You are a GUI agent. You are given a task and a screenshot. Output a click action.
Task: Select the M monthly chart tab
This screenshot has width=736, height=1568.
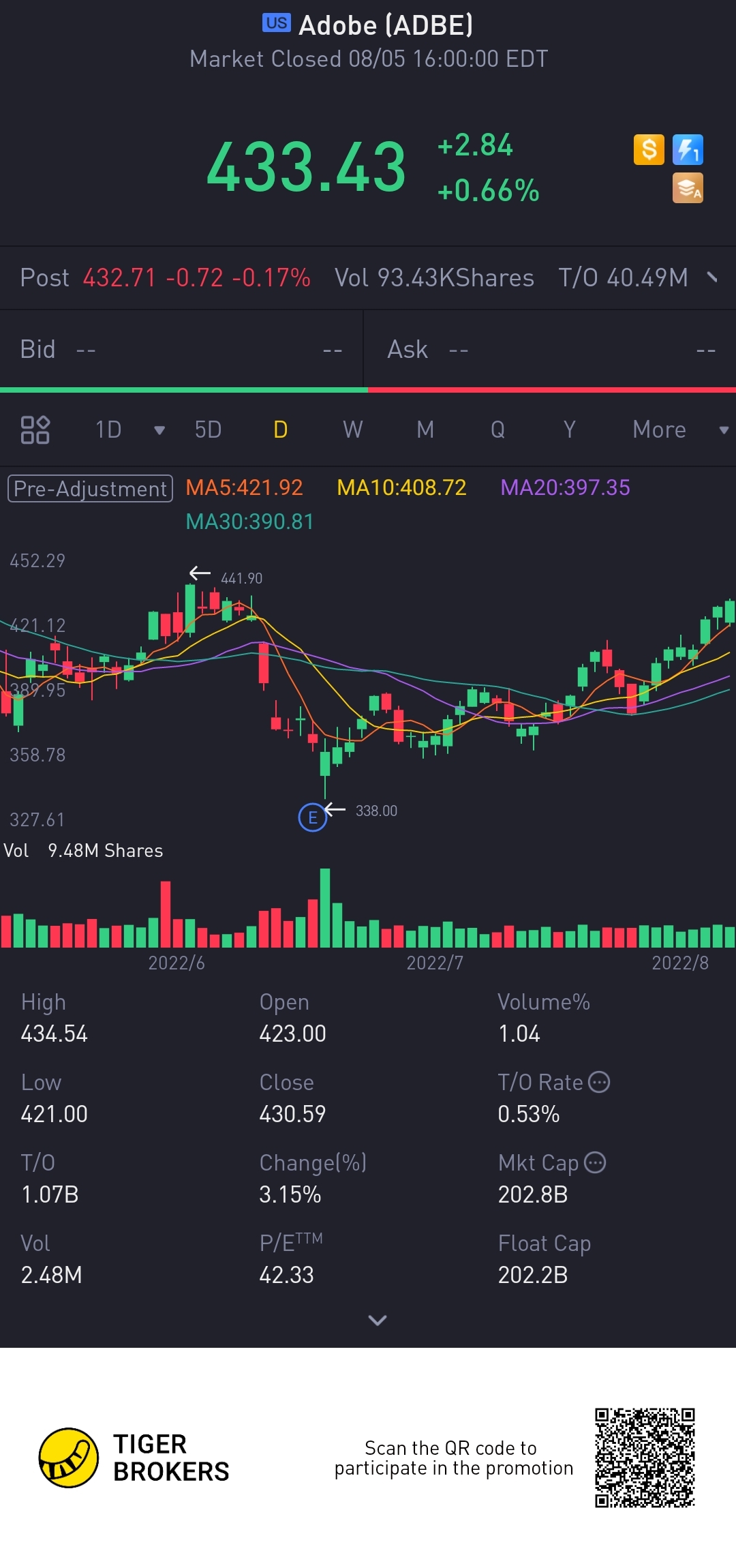(x=425, y=429)
